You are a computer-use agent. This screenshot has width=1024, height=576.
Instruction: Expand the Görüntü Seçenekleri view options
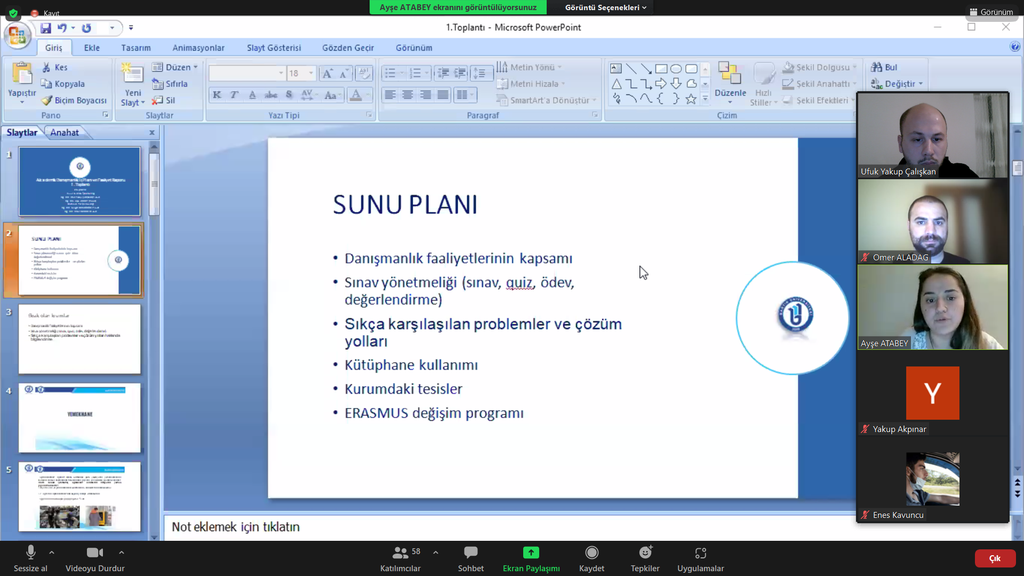(605, 7)
